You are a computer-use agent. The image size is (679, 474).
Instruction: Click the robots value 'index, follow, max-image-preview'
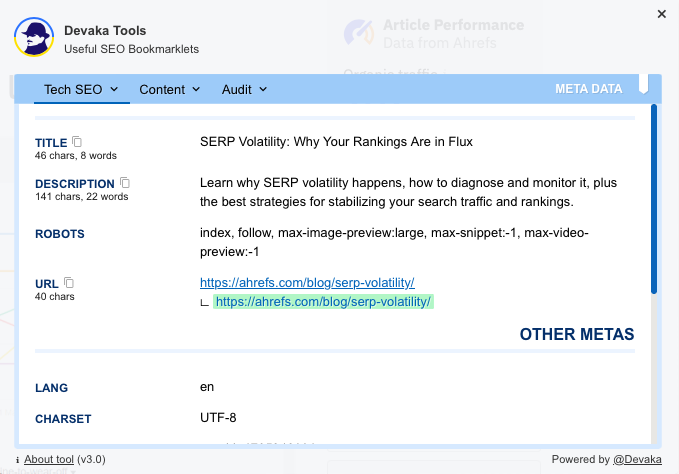pyautogui.click(x=394, y=242)
